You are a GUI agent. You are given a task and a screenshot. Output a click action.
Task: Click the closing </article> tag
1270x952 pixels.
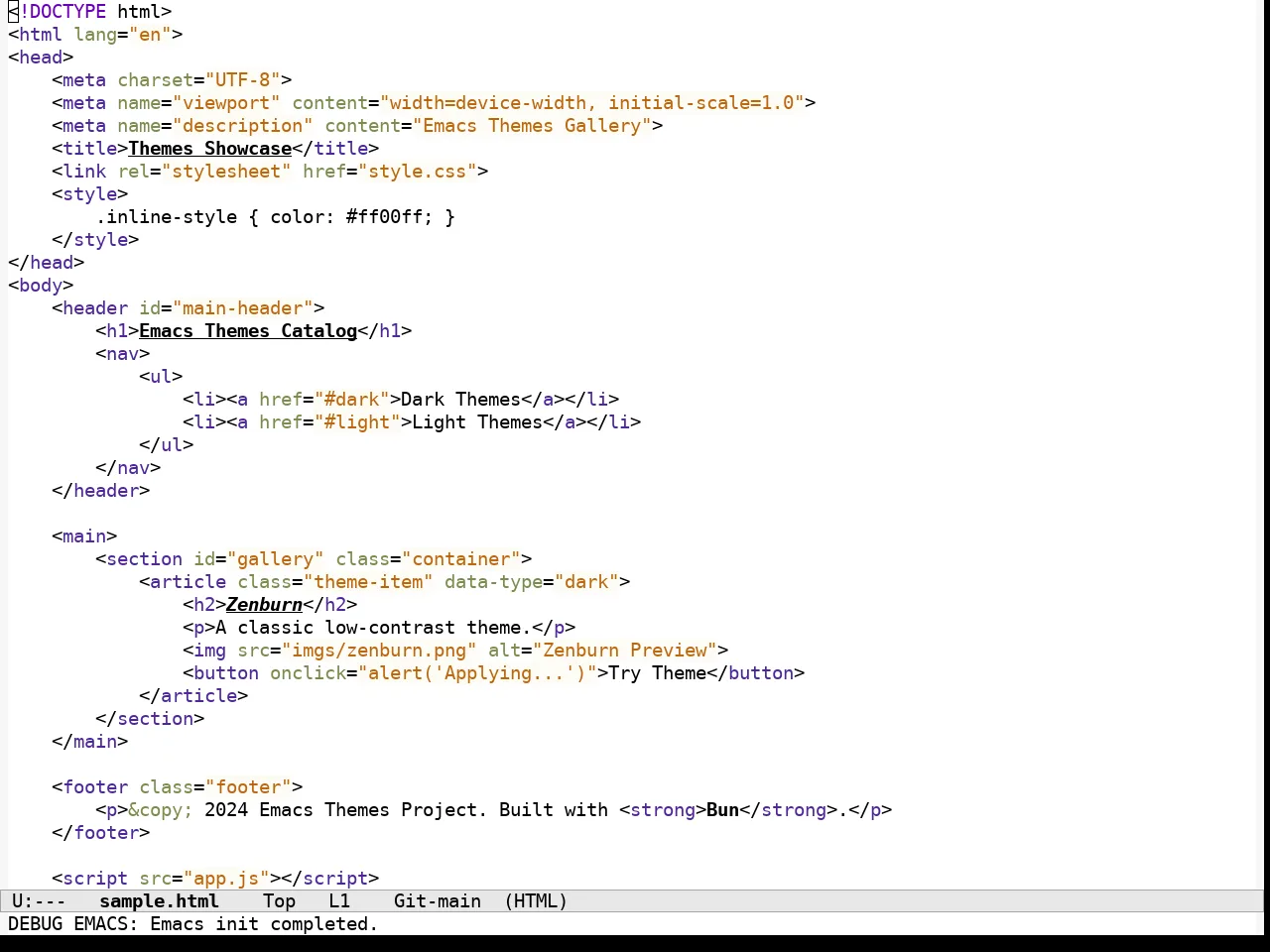pos(193,696)
